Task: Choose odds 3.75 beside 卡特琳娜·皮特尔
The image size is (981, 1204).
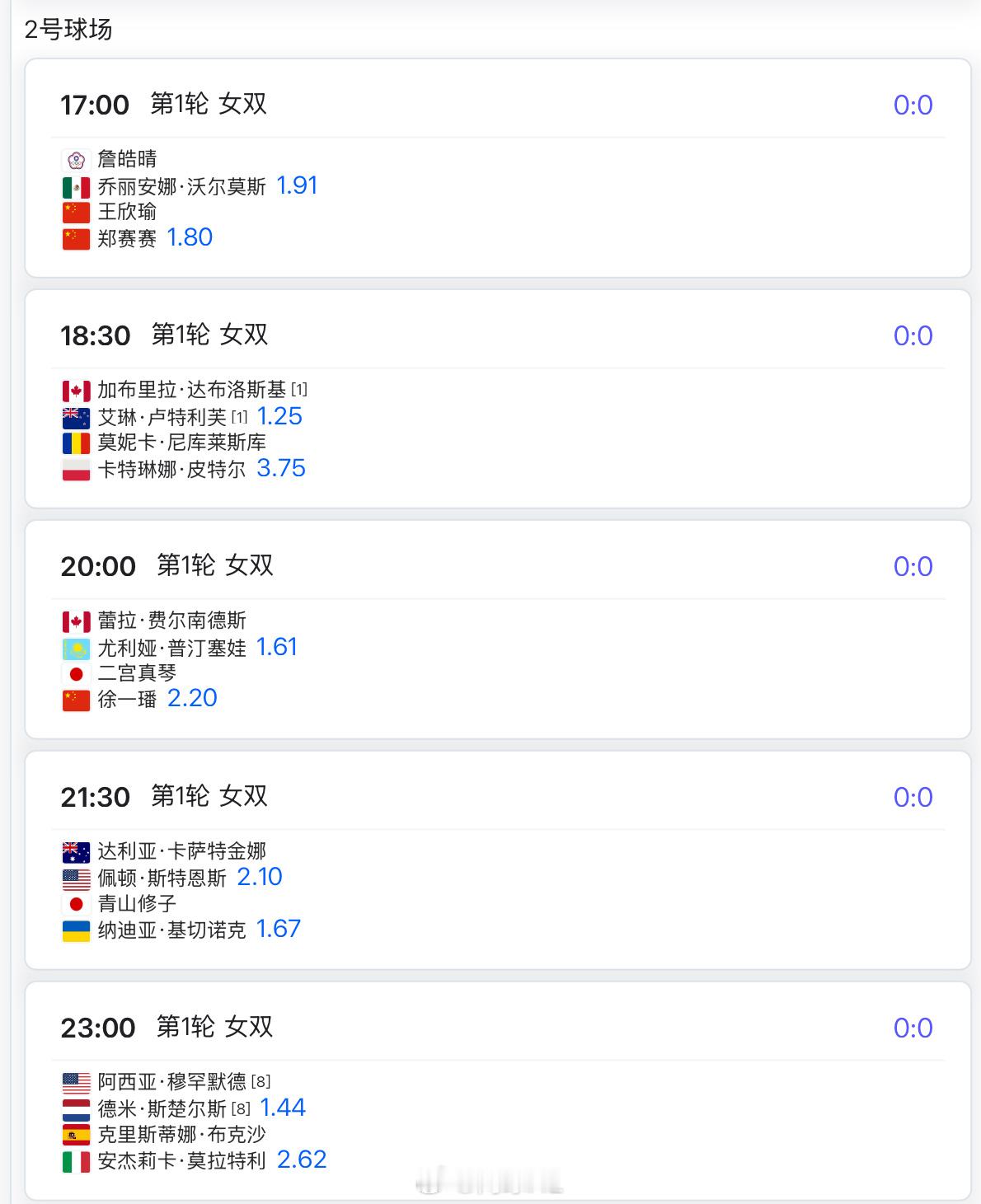Action: click(281, 468)
